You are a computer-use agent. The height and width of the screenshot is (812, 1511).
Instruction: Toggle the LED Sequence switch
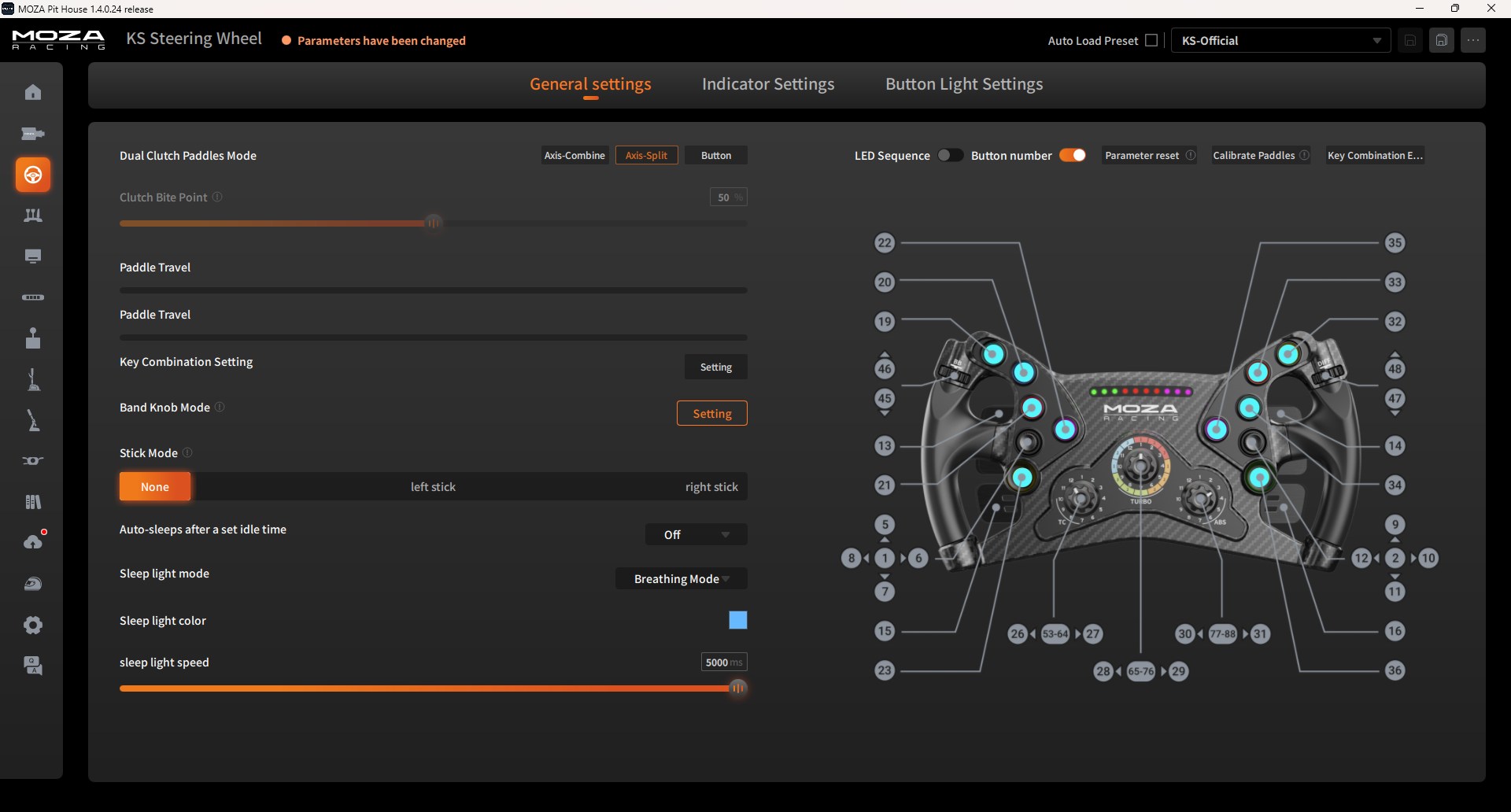coord(950,155)
